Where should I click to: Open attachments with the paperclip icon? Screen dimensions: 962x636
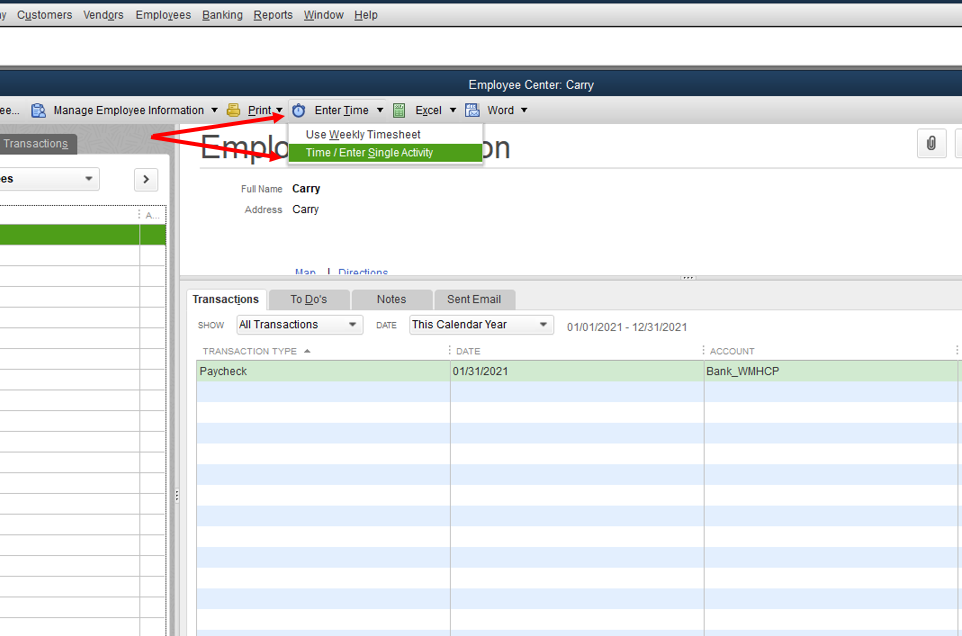click(x=931, y=143)
